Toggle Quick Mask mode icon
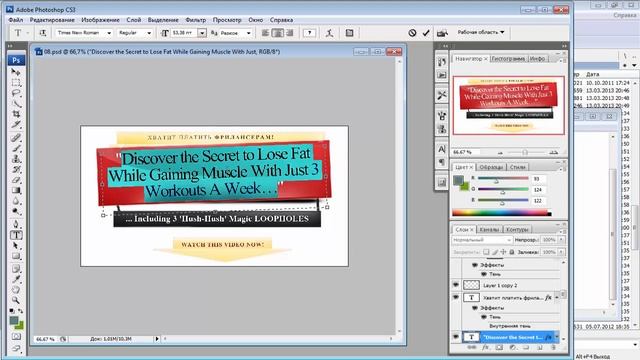The height and width of the screenshot is (360, 640). point(16,337)
